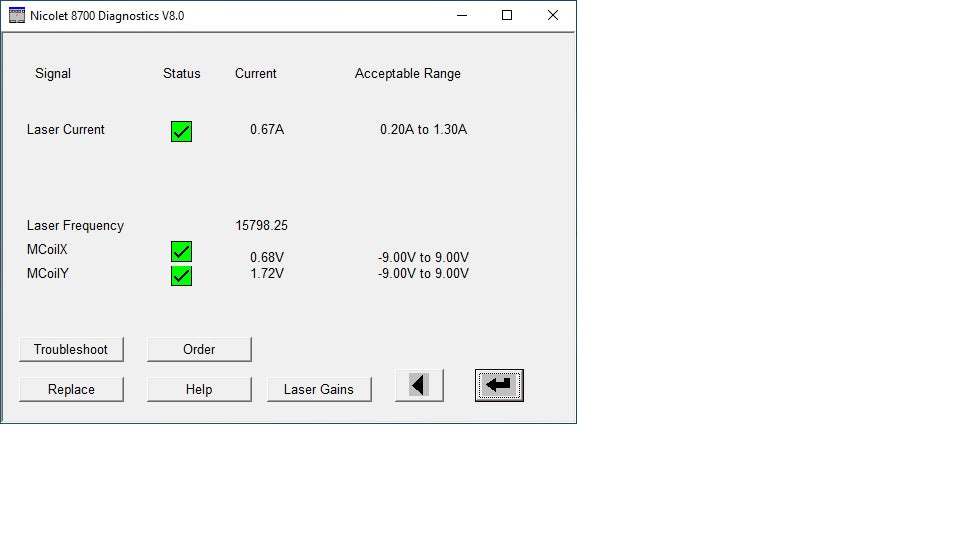
Task: Click the Laser Current signal label
Action: [66, 130]
